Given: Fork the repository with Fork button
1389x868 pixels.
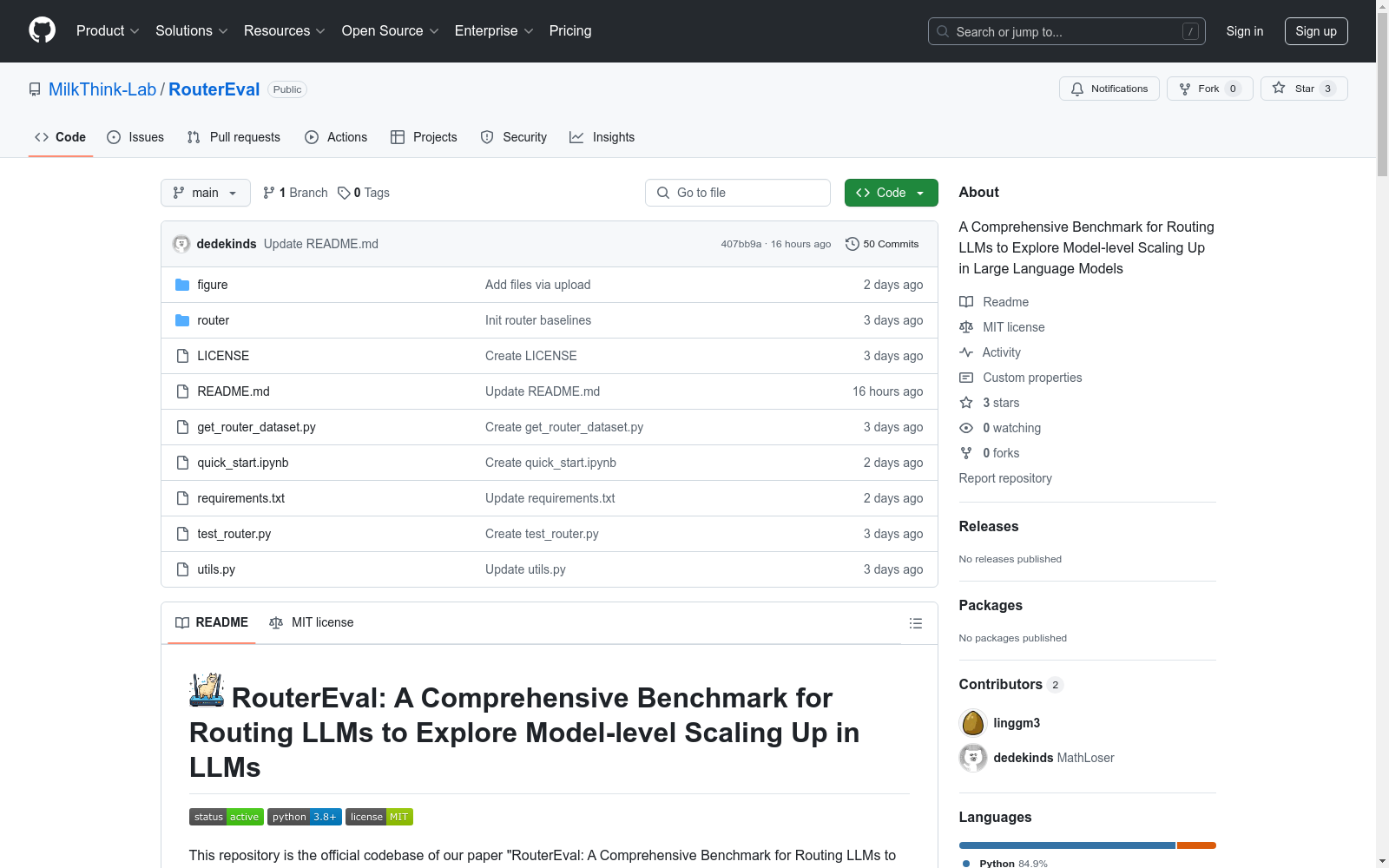Looking at the screenshot, I should pos(1210,89).
